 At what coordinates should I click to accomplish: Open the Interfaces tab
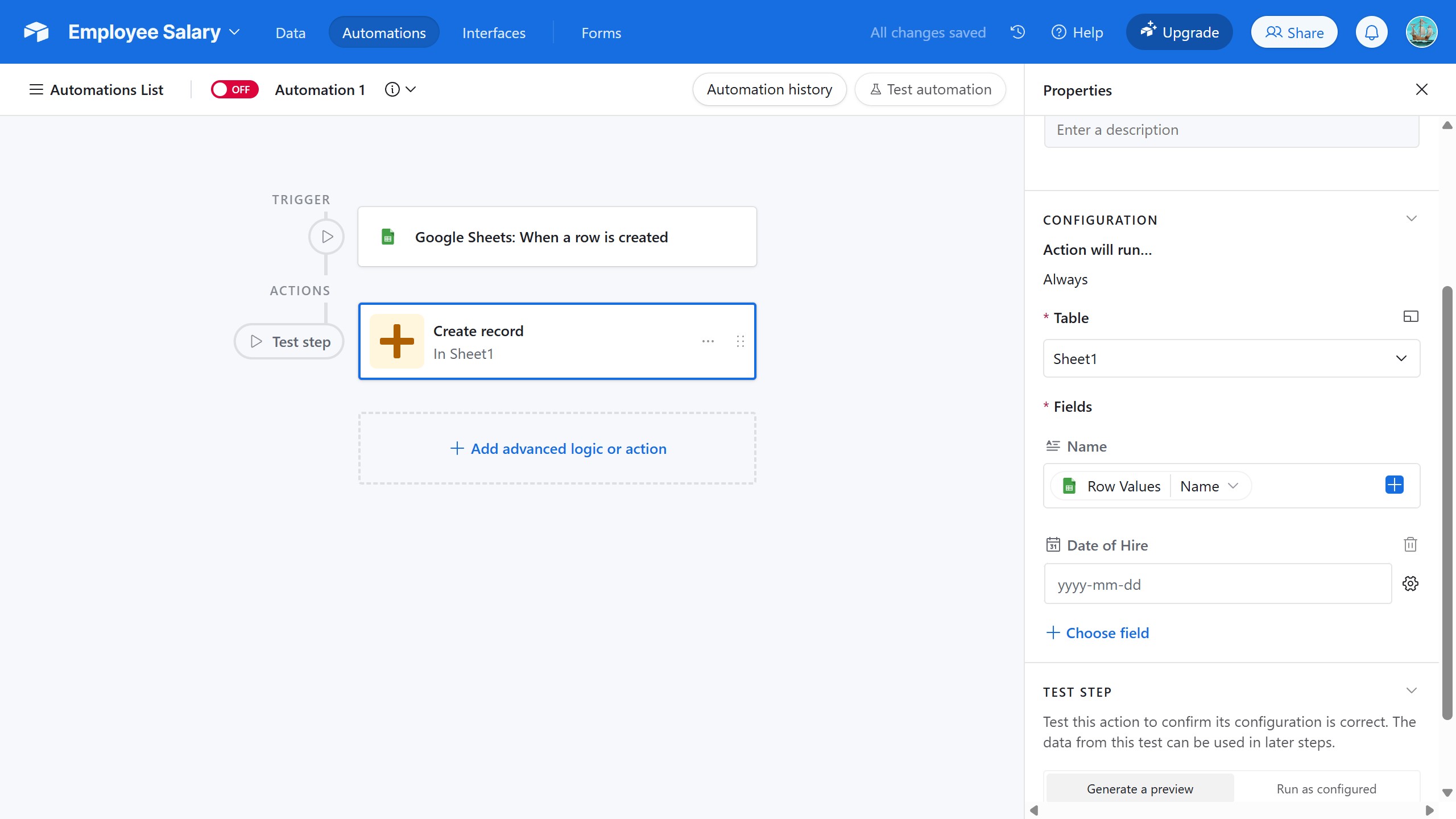pos(494,32)
